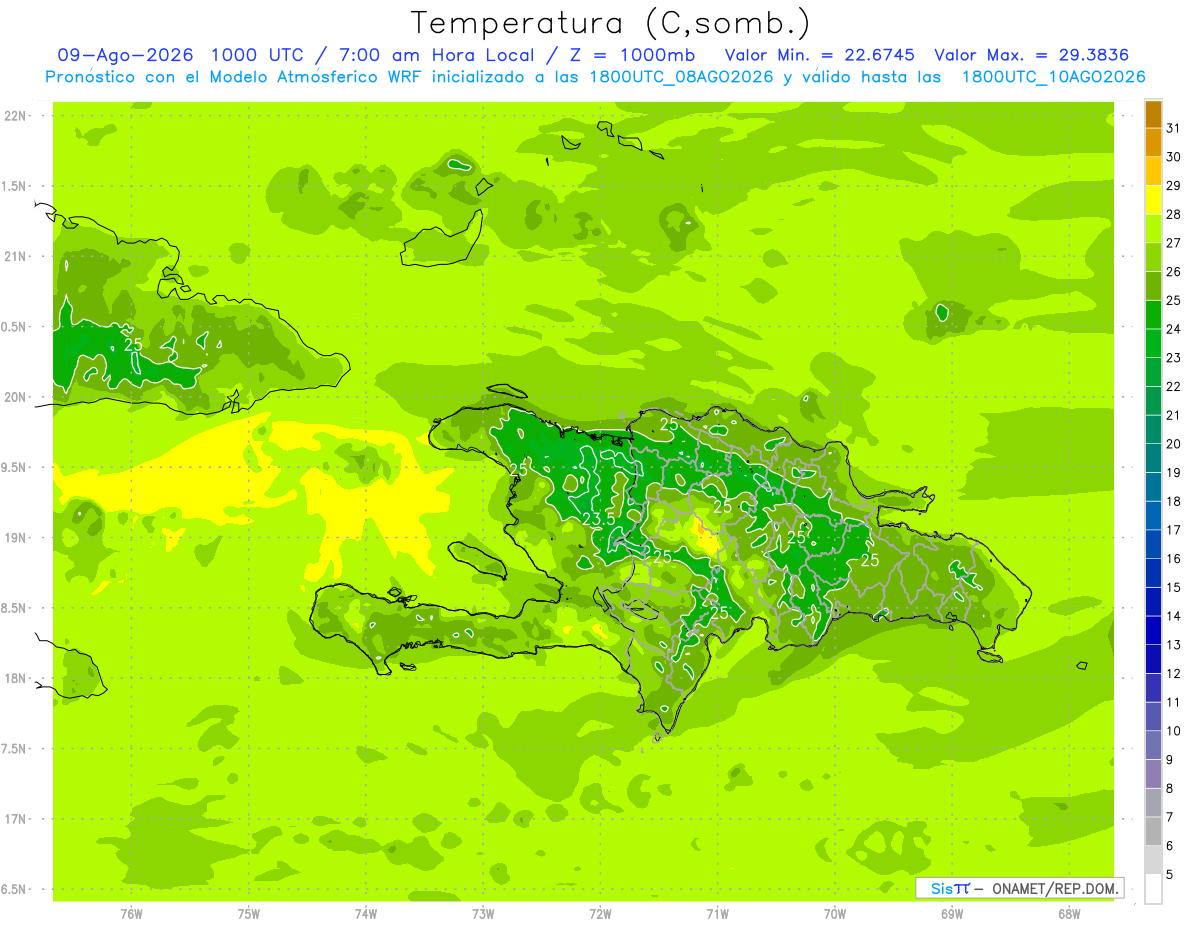
Task: Click the white swatch below legend 5
Action: [x=1153, y=889]
